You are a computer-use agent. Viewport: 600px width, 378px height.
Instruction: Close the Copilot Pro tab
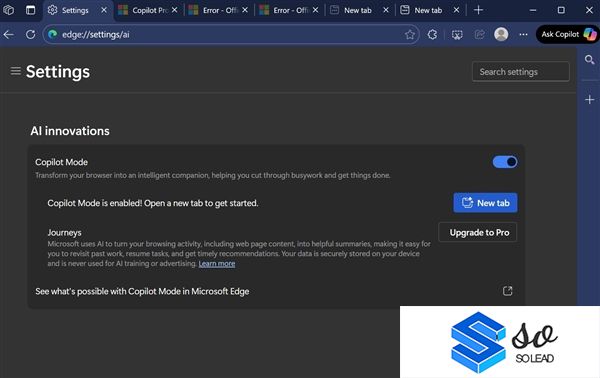[174, 10]
